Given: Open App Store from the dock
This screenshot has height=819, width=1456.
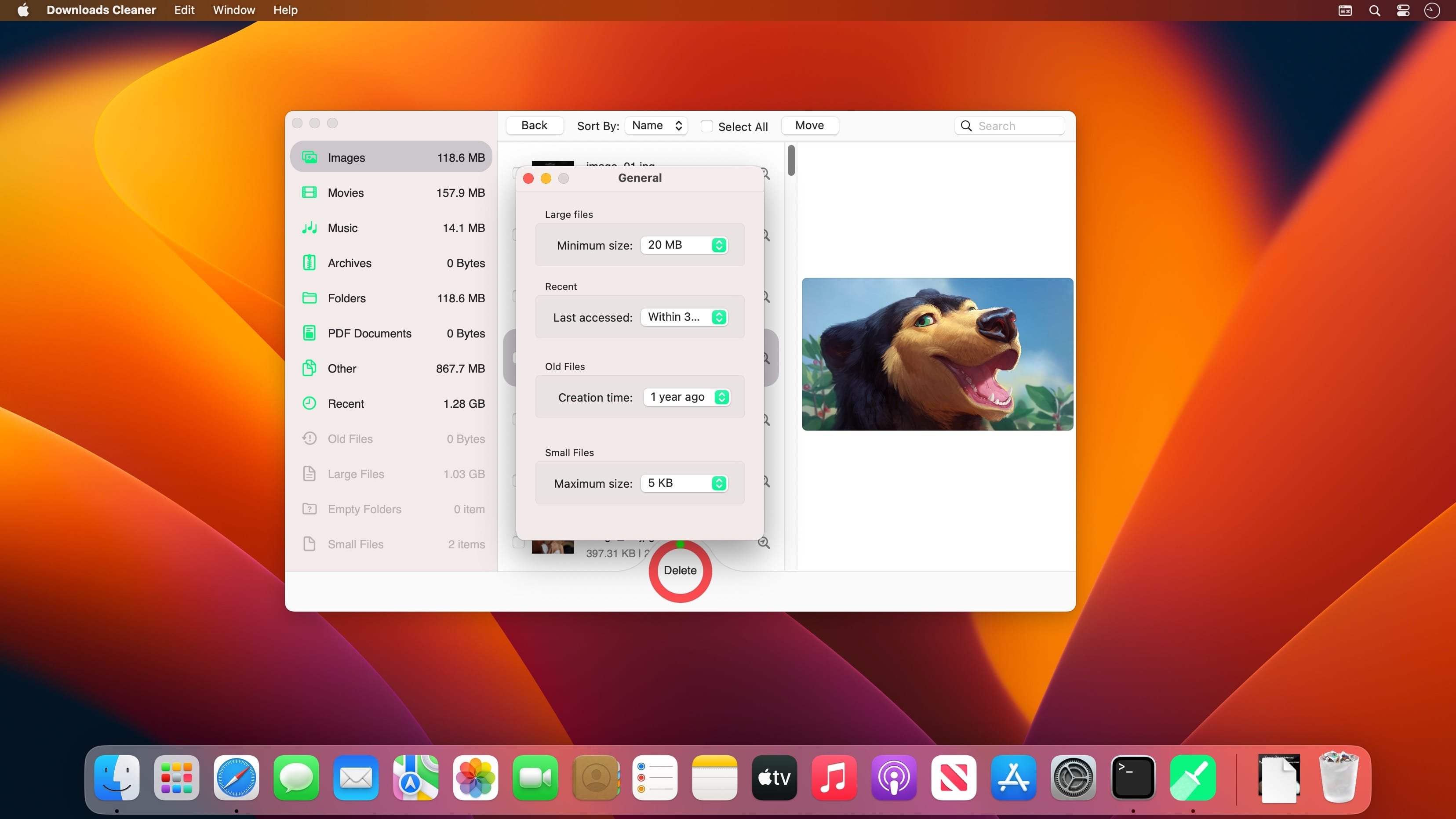Looking at the screenshot, I should coord(1013,778).
